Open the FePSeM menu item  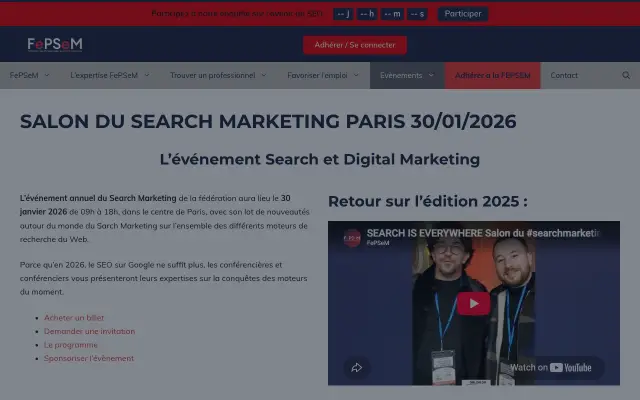24,75
